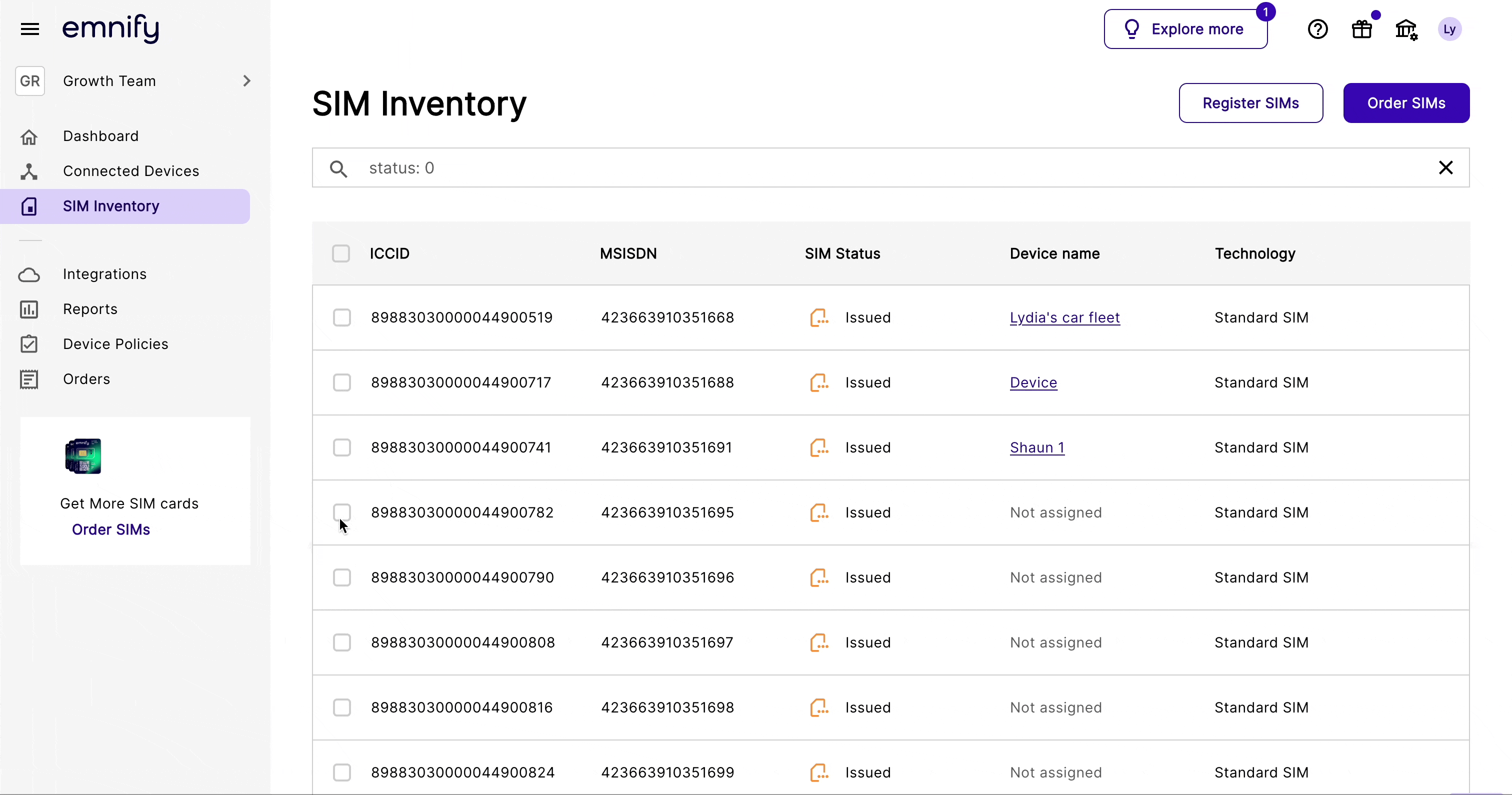
Task: Open the gift rewards icon
Action: (x=1361, y=29)
